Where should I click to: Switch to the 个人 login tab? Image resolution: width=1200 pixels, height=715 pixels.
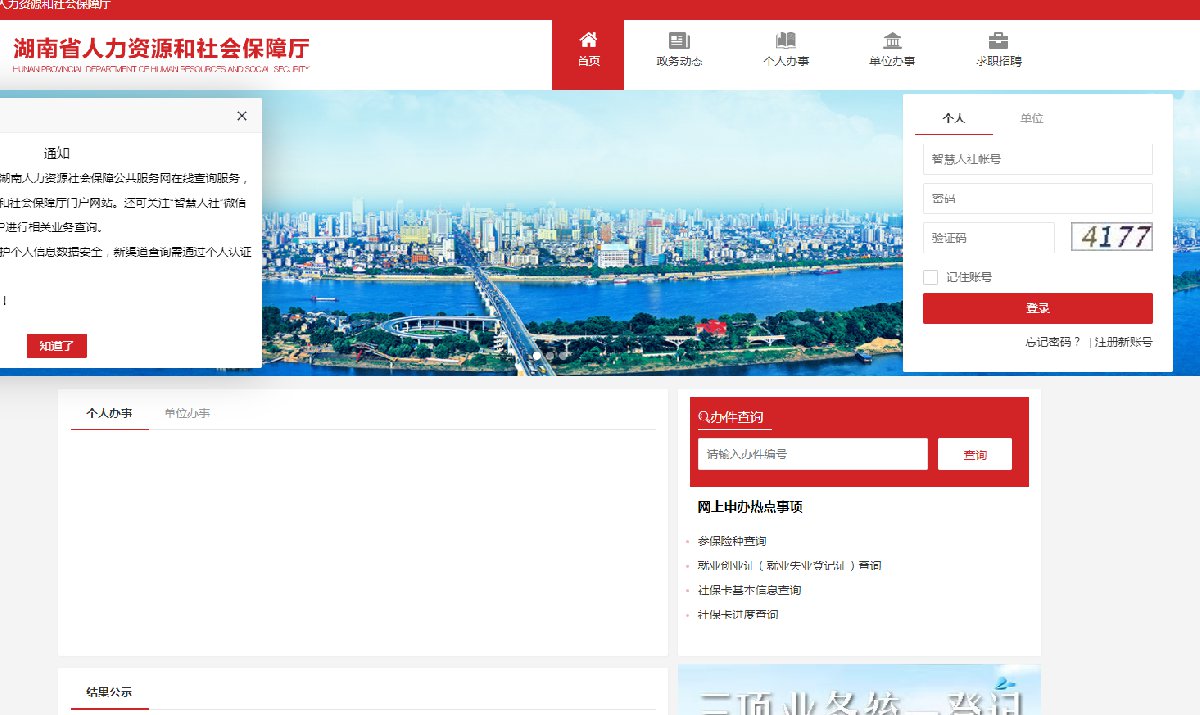(x=954, y=118)
